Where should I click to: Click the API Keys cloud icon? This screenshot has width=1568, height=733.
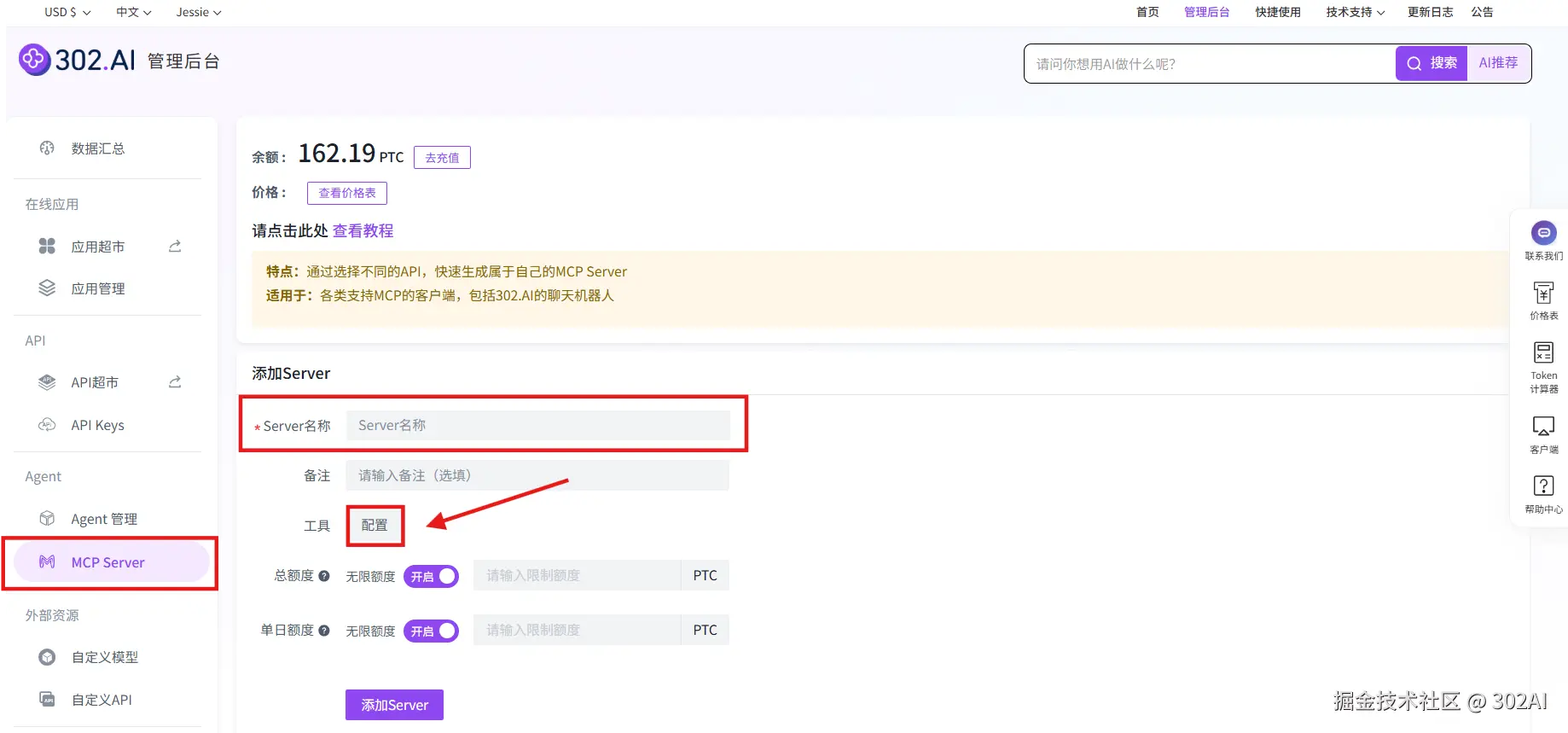tap(47, 425)
